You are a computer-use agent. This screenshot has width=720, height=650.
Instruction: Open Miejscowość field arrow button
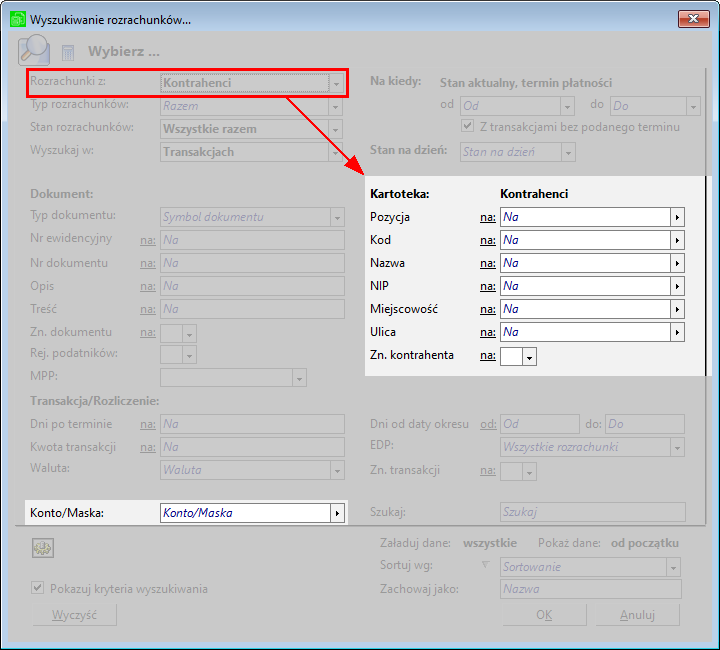point(677,309)
